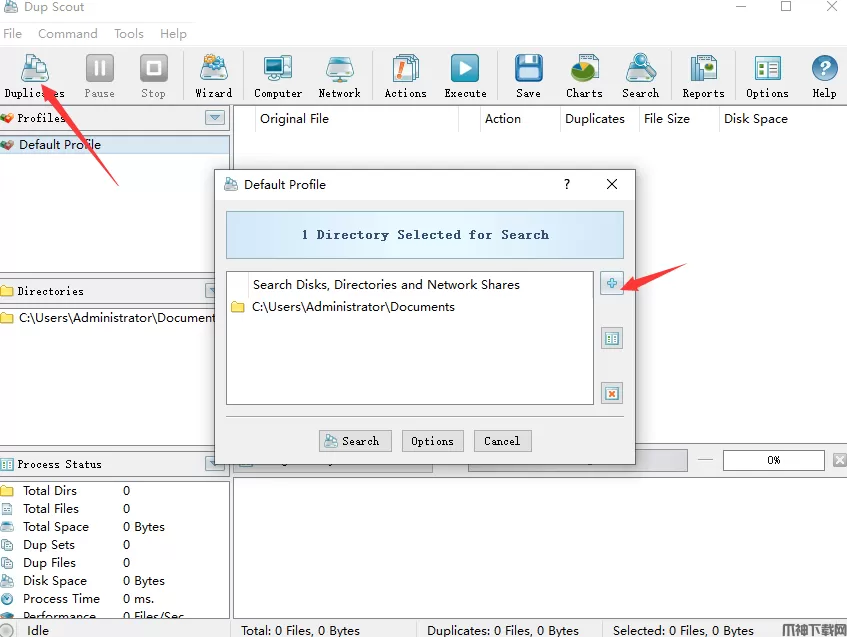
Task: Click 'Search Disks, Directories and Network Shares' header
Action: click(x=386, y=285)
